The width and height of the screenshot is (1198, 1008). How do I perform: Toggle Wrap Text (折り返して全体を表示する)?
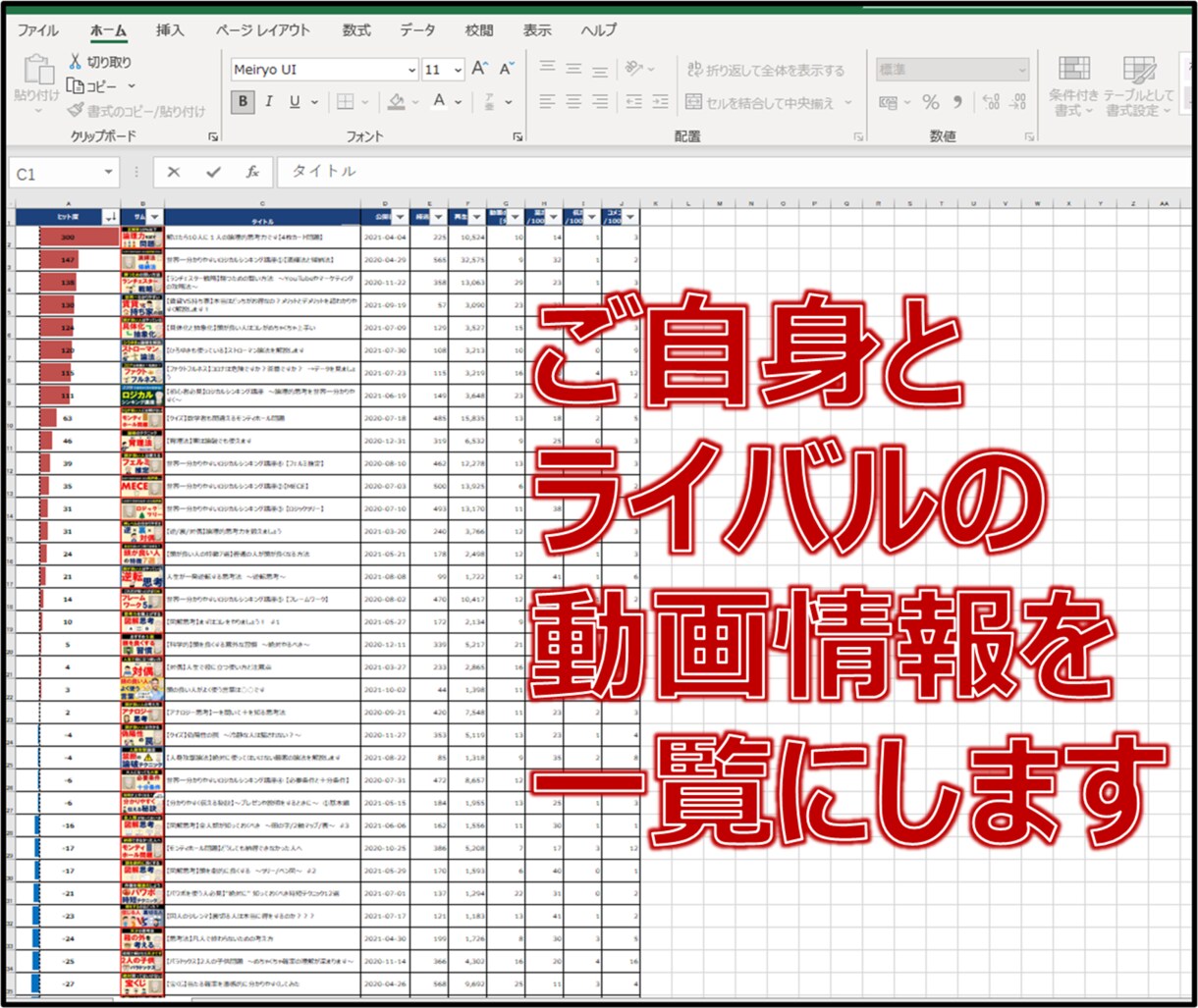click(x=765, y=70)
